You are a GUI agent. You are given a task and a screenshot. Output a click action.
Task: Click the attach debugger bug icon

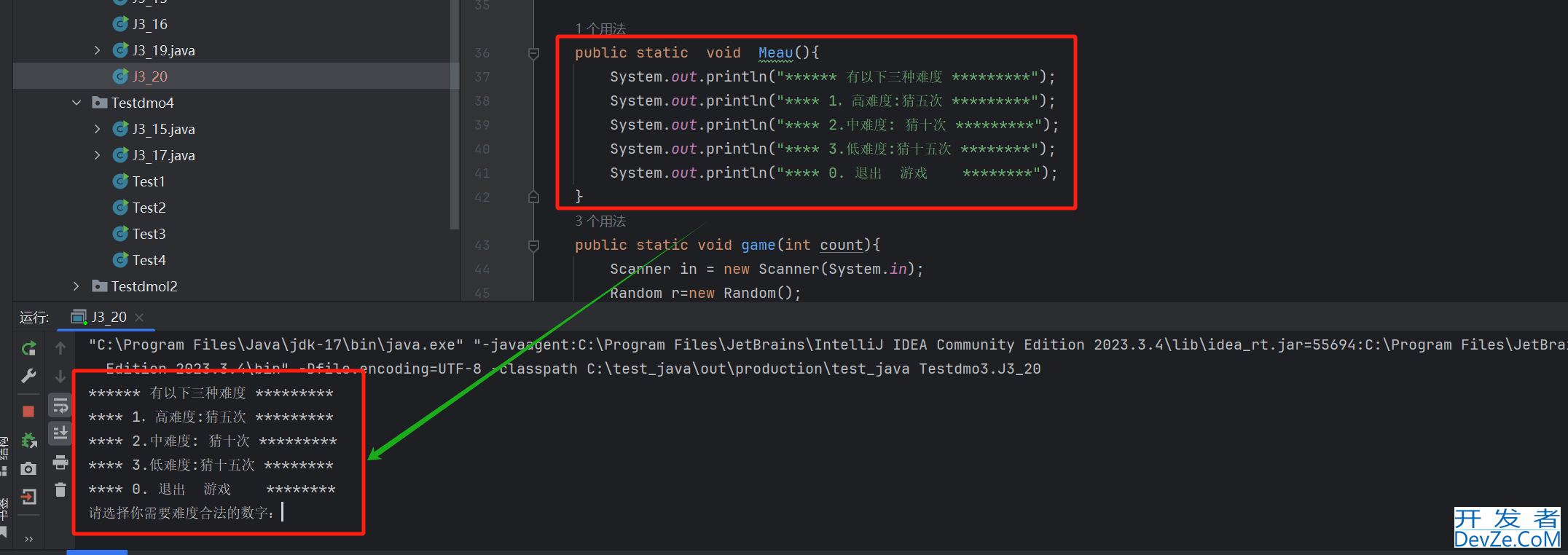point(28,440)
